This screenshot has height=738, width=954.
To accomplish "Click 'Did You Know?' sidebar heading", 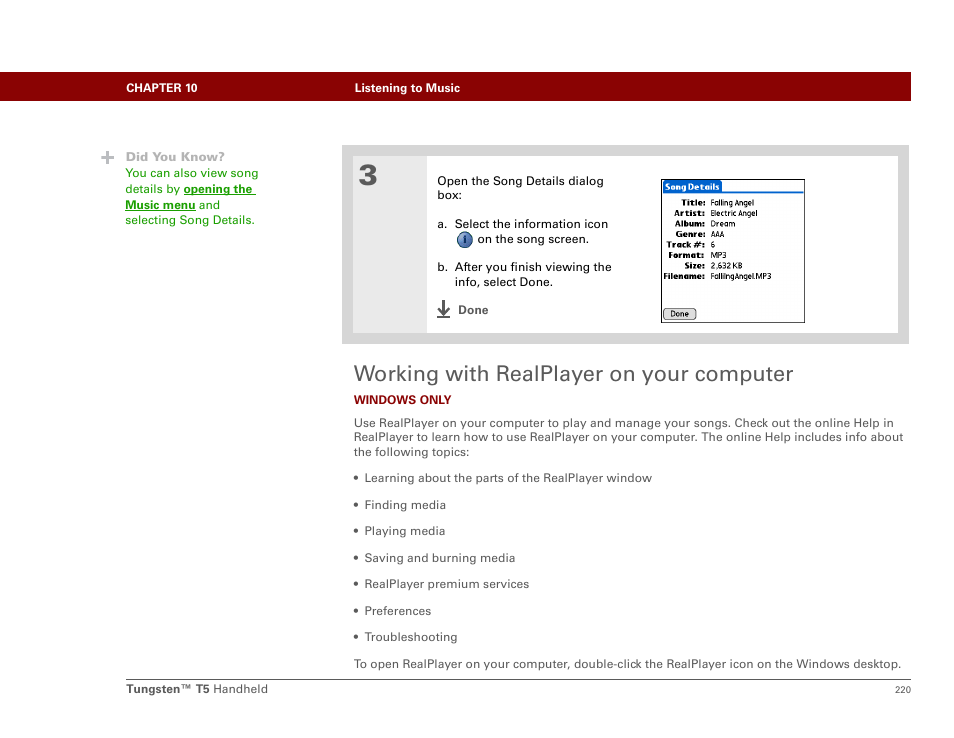I will click(175, 157).
